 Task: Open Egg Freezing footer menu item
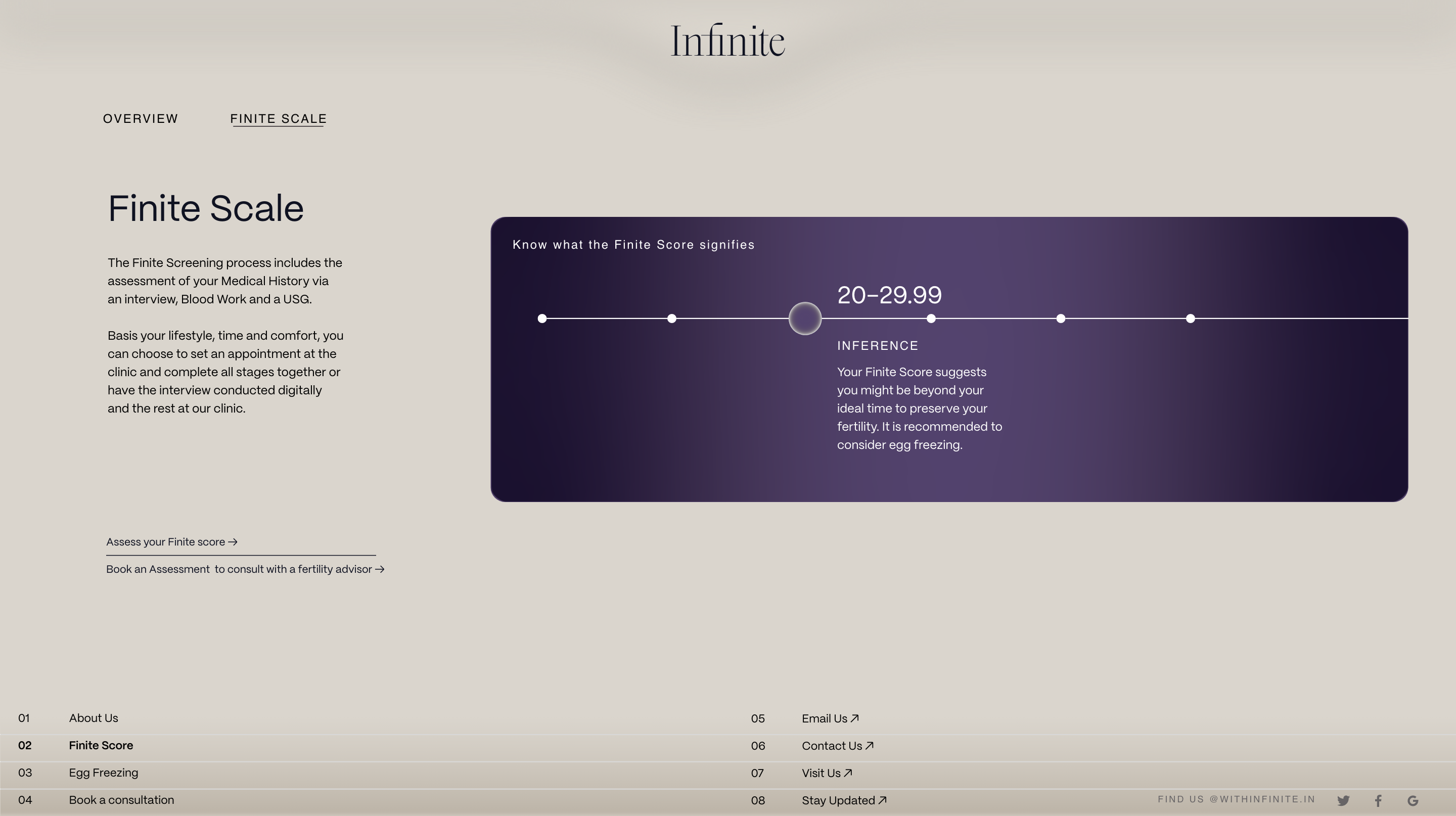[104, 773]
